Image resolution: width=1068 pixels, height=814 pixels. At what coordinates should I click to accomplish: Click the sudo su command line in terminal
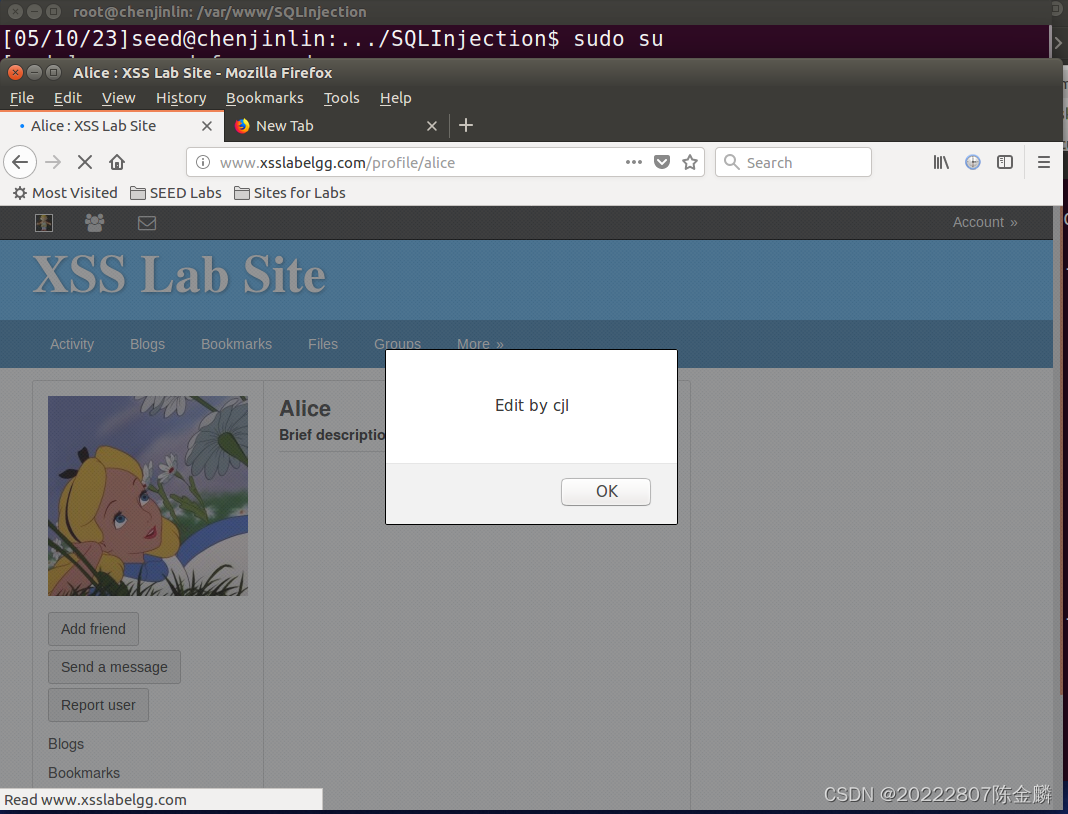(334, 39)
